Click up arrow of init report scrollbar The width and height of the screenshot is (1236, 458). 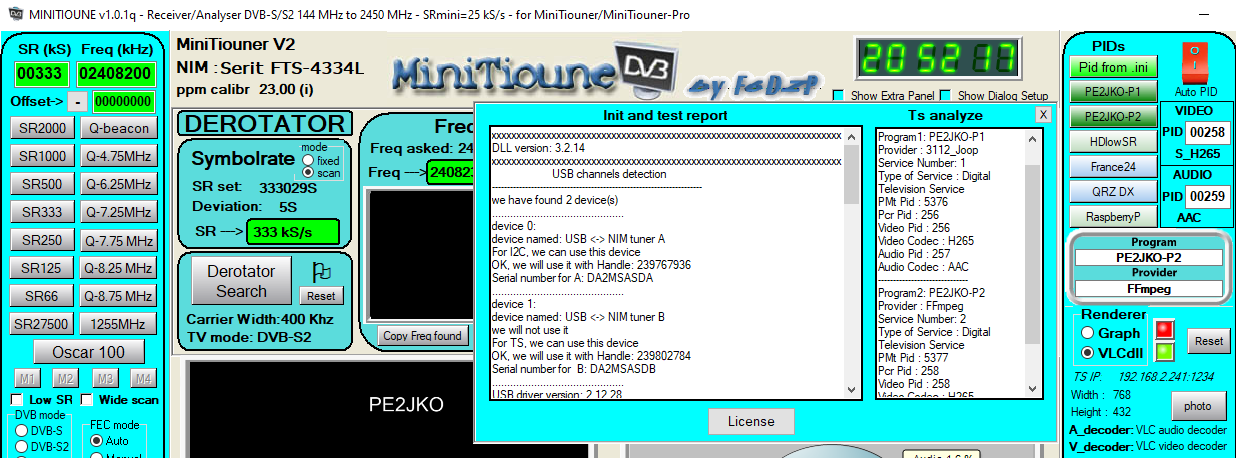point(852,135)
